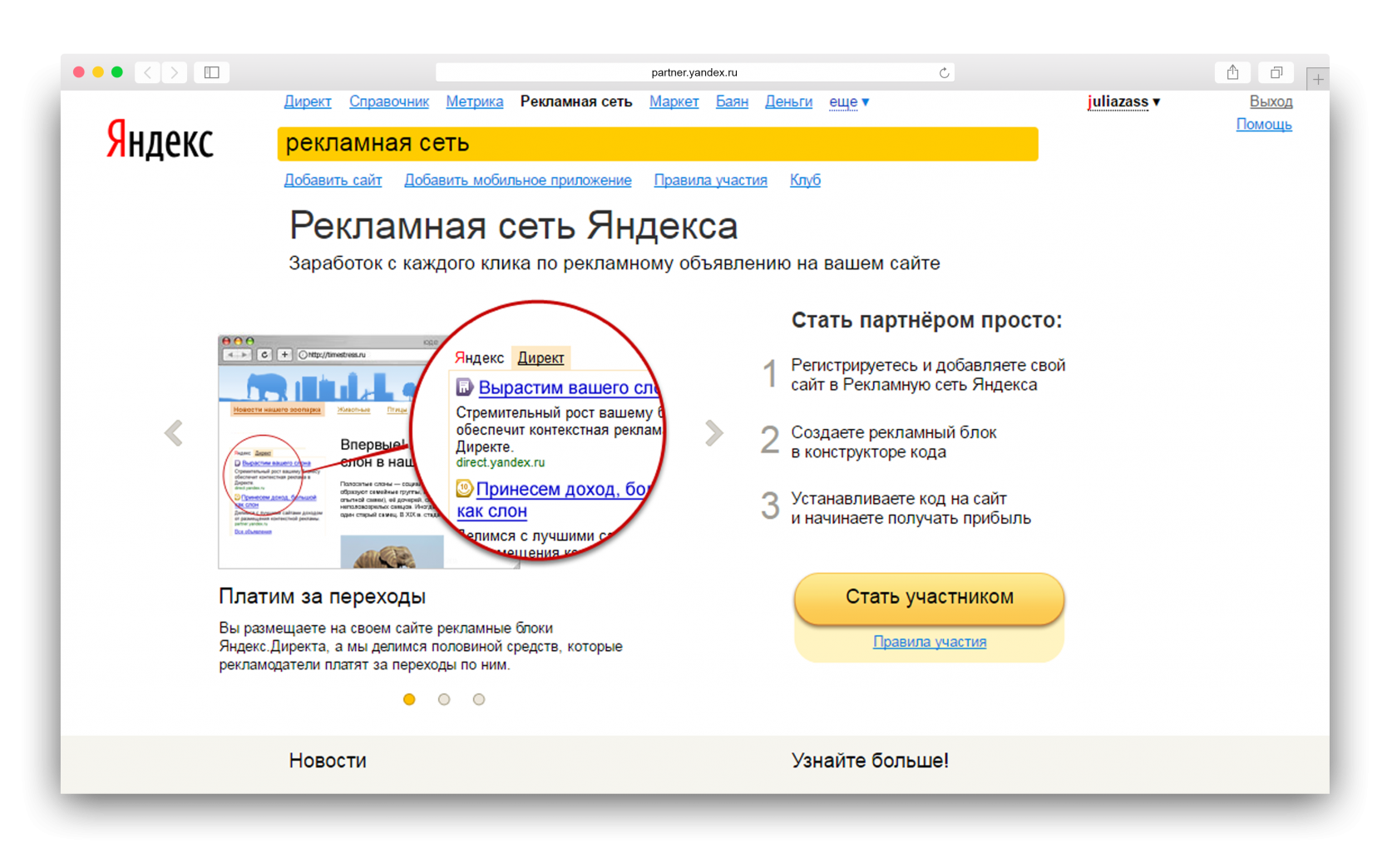1397x868 pixels.
Task: Click step text Регистрируетесь и добавляете свой сайт
Action: click(x=928, y=375)
